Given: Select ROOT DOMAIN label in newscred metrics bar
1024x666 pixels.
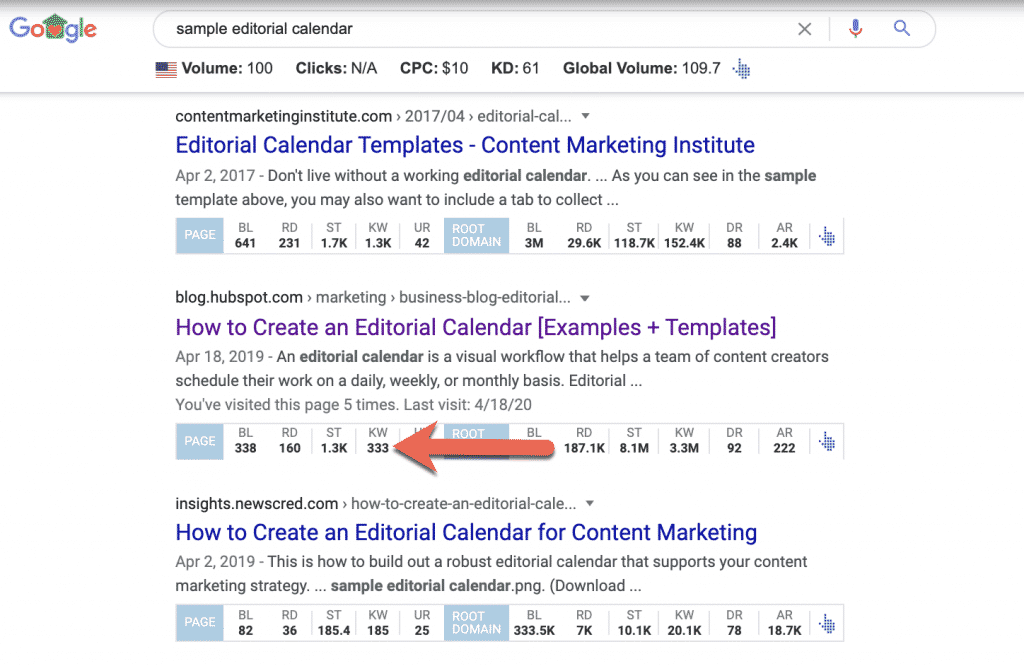Looking at the screenshot, I should (477, 622).
